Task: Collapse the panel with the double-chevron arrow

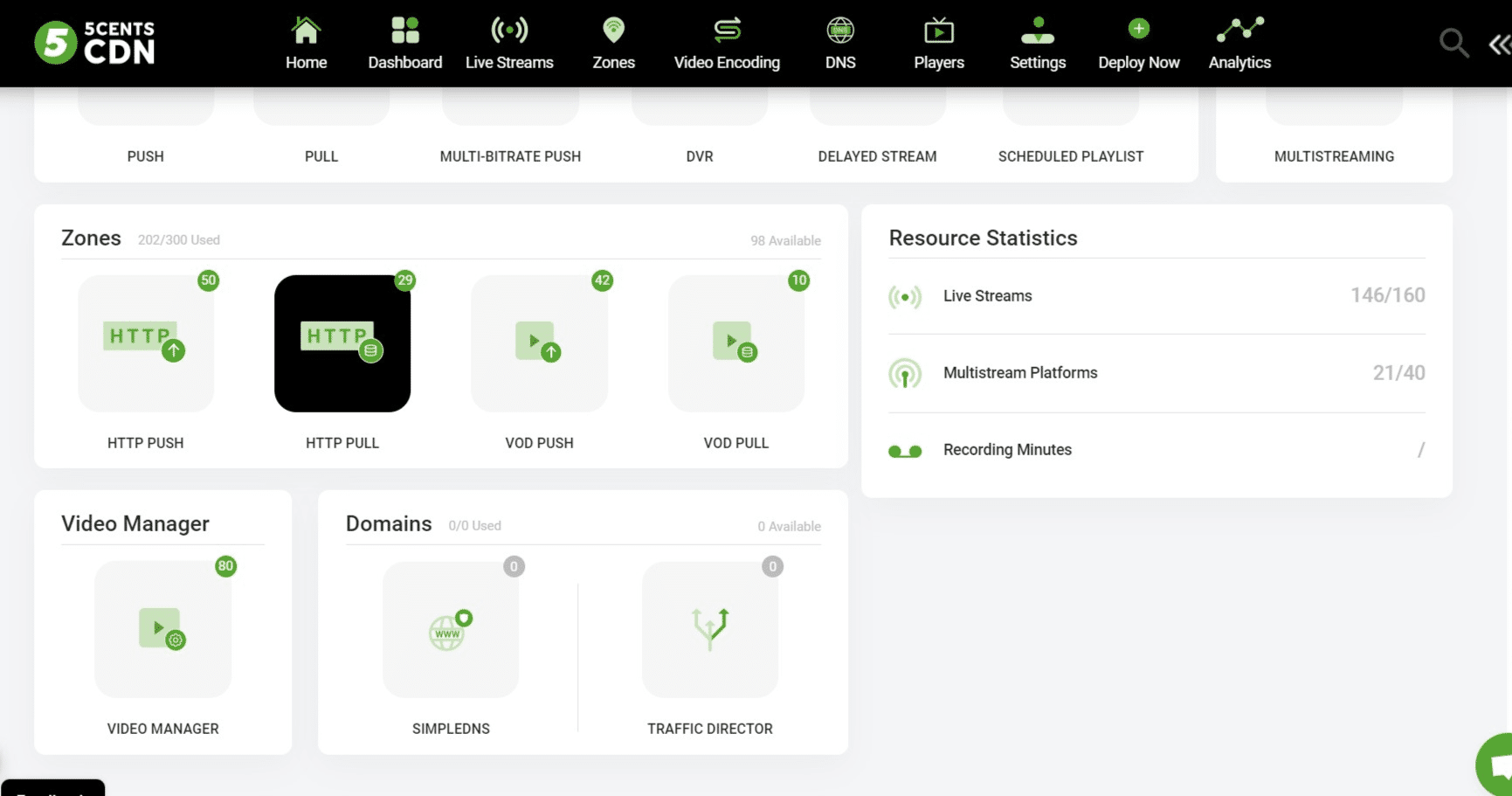Action: click(1500, 44)
